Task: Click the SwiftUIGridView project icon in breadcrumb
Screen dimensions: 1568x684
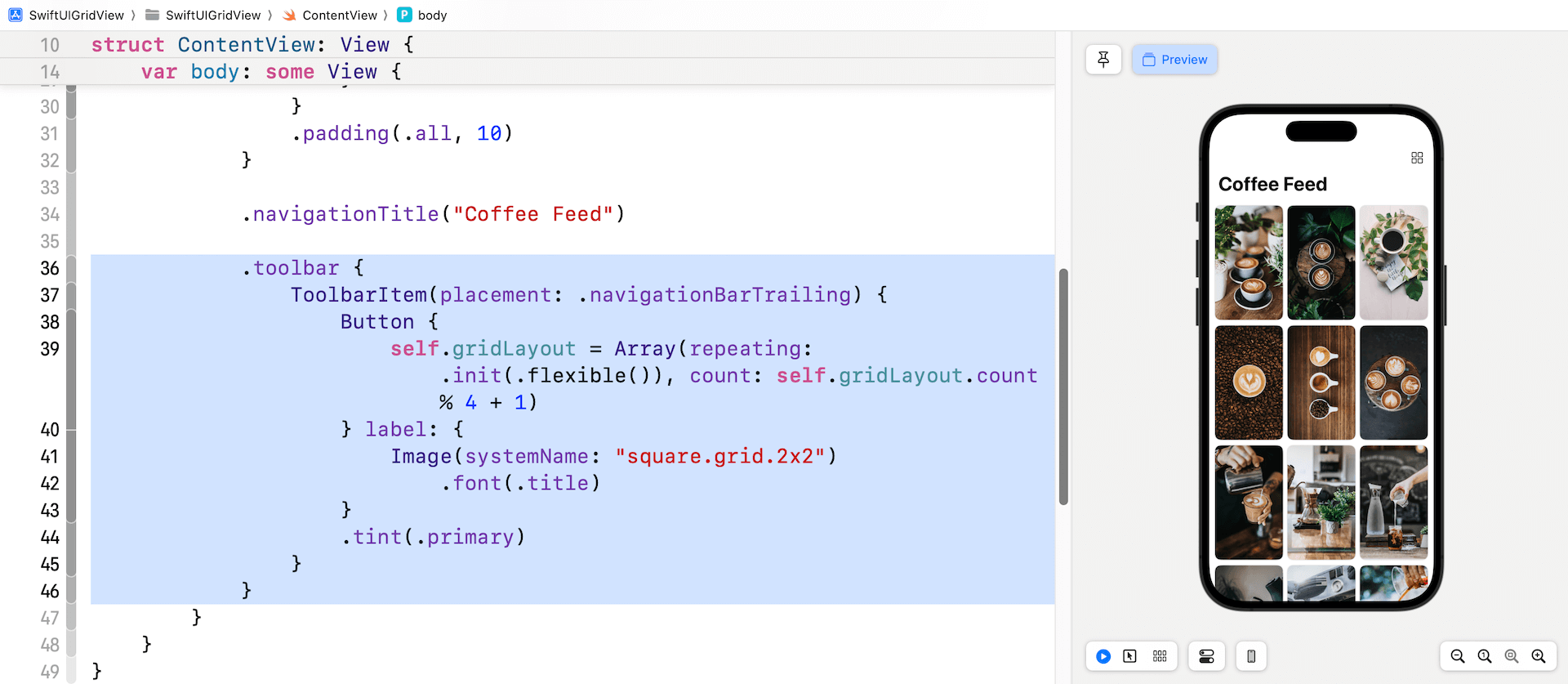Action: click(x=16, y=15)
